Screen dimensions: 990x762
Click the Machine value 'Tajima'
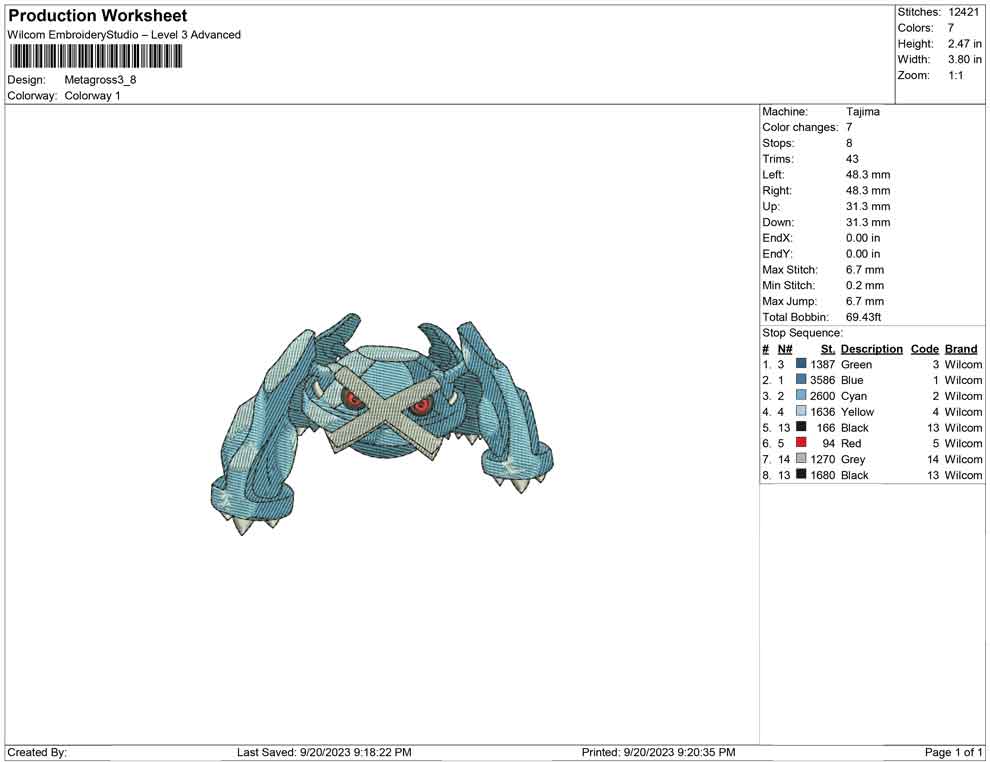pos(862,112)
